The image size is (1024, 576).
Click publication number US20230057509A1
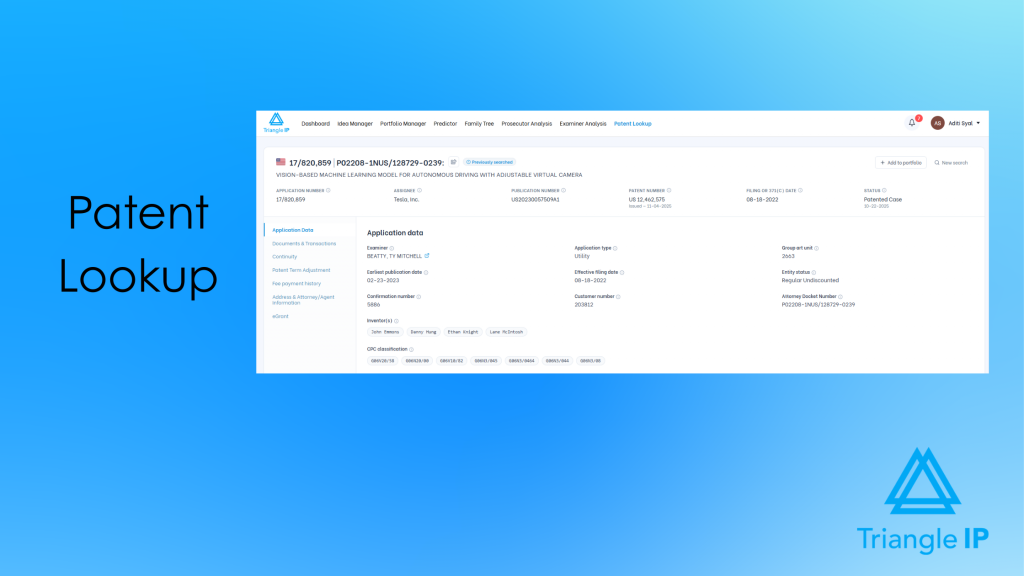(x=536, y=200)
